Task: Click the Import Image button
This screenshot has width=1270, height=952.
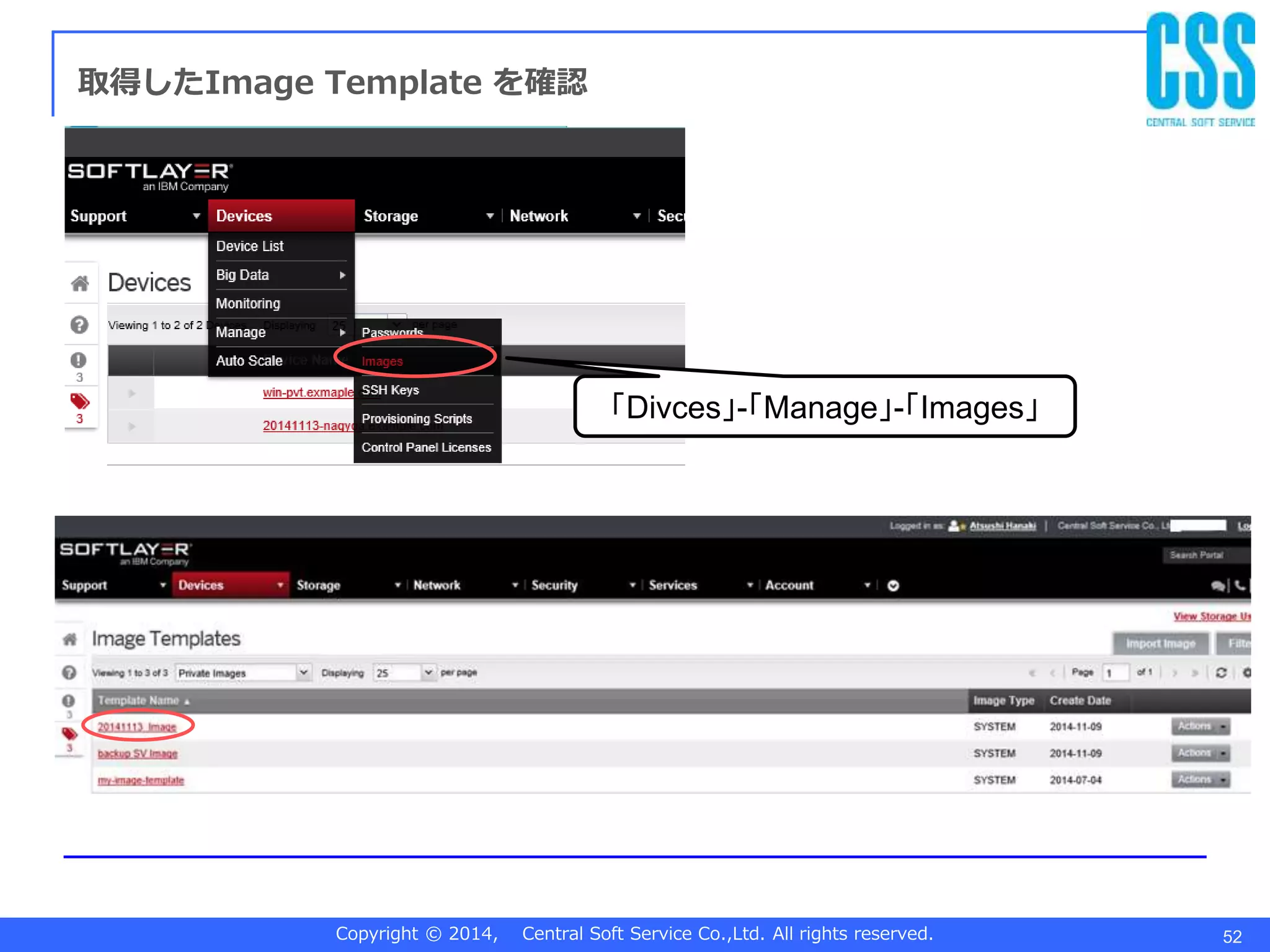Action: (1160, 644)
